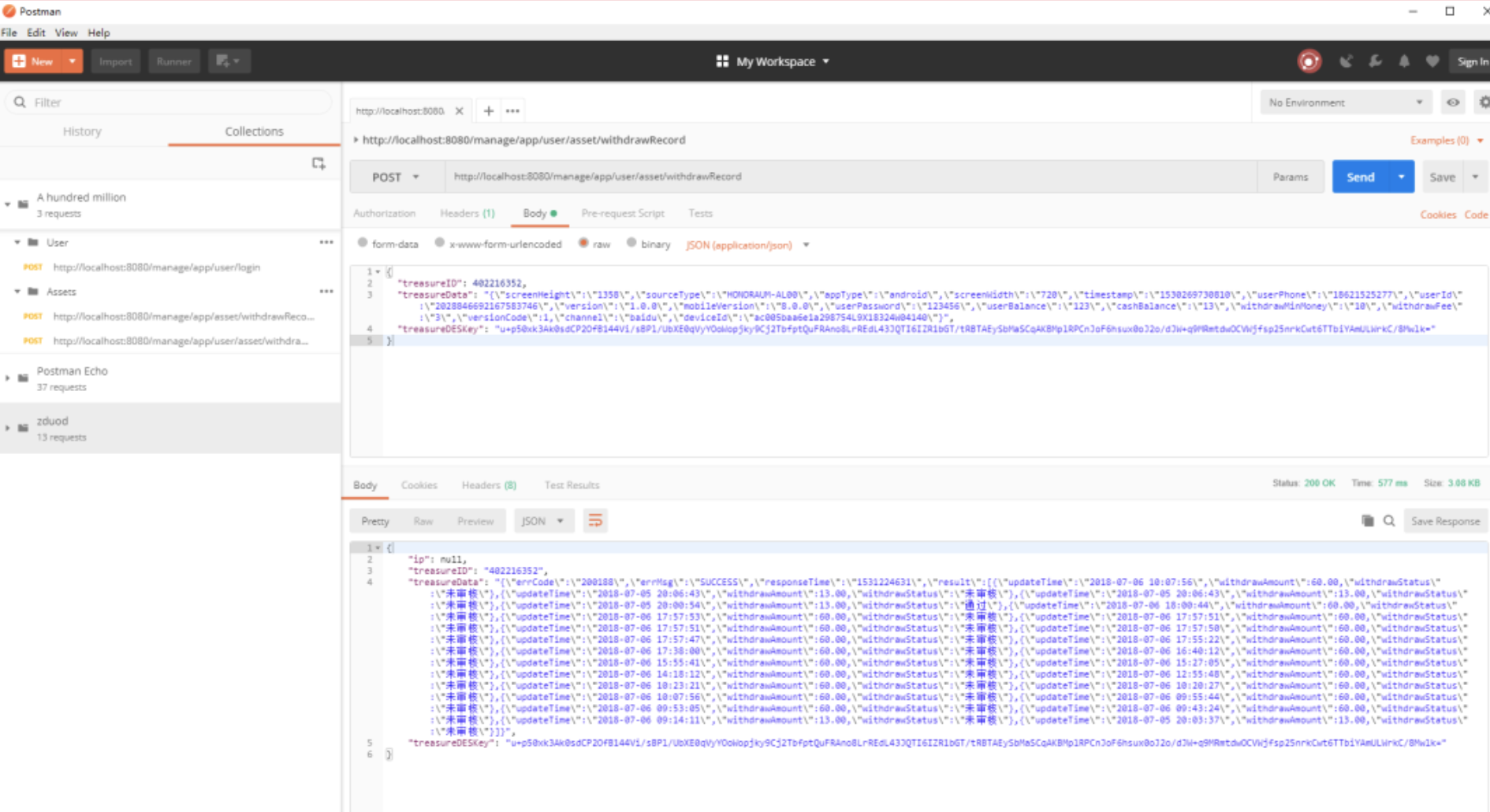
Task: Click the Postman logo in title bar
Action: [x=9, y=11]
